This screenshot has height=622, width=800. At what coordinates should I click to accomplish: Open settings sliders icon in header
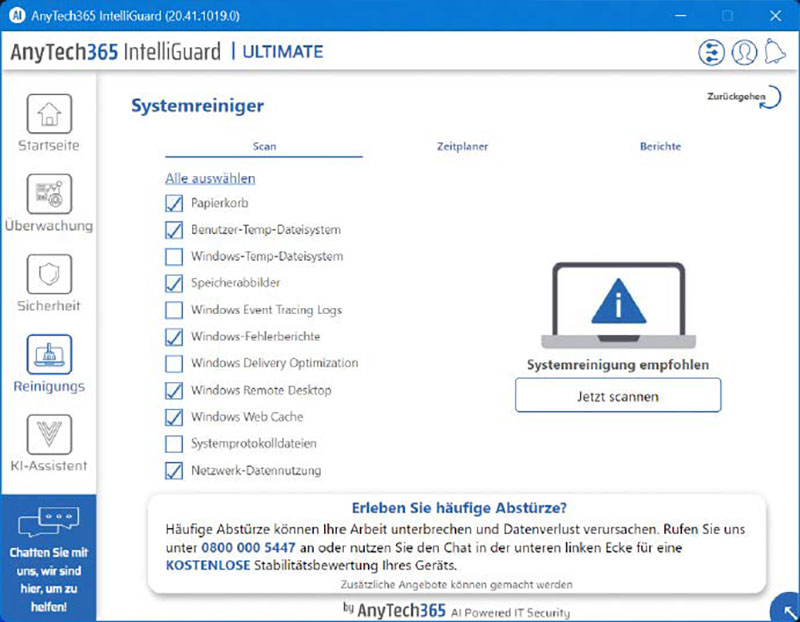711,52
